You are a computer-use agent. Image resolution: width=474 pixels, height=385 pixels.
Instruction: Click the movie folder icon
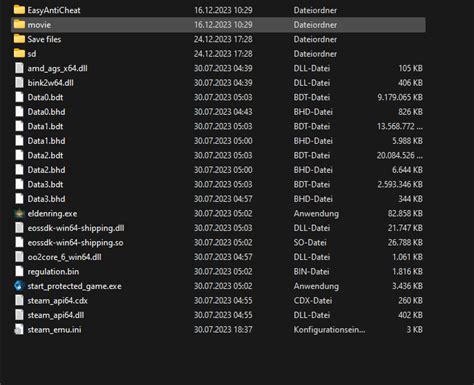pyautogui.click(x=19, y=25)
